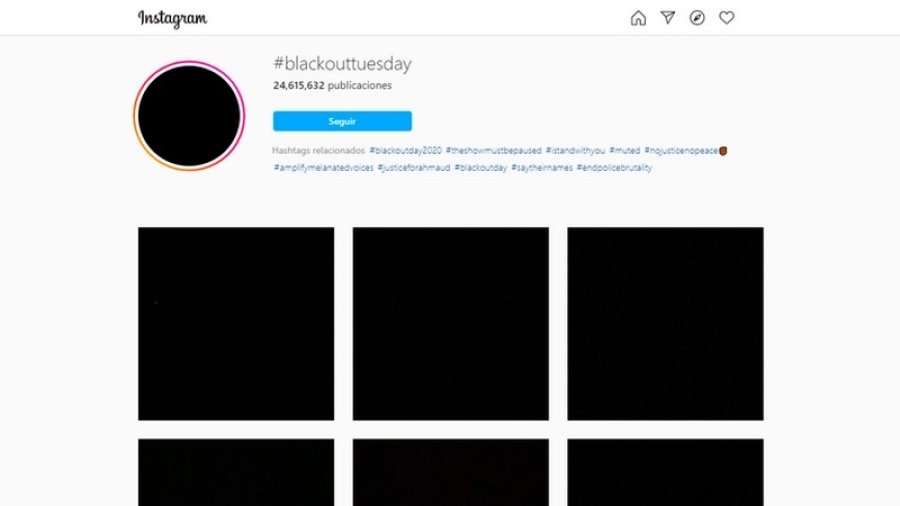Open Direct messages paper plane icon
The width and height of the screenshot is (900, 506).
[668, 18]
